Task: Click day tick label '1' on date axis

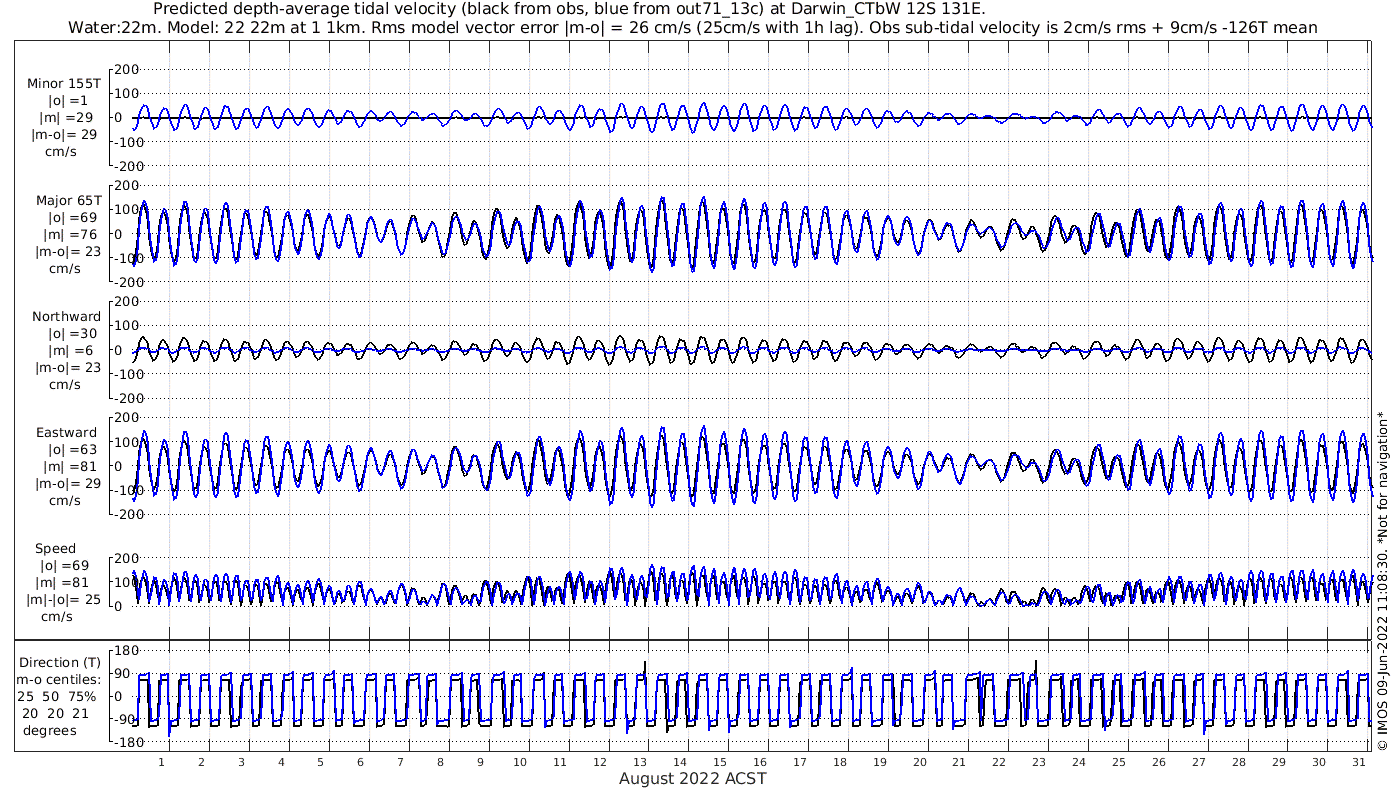Action: coord(161,762)
